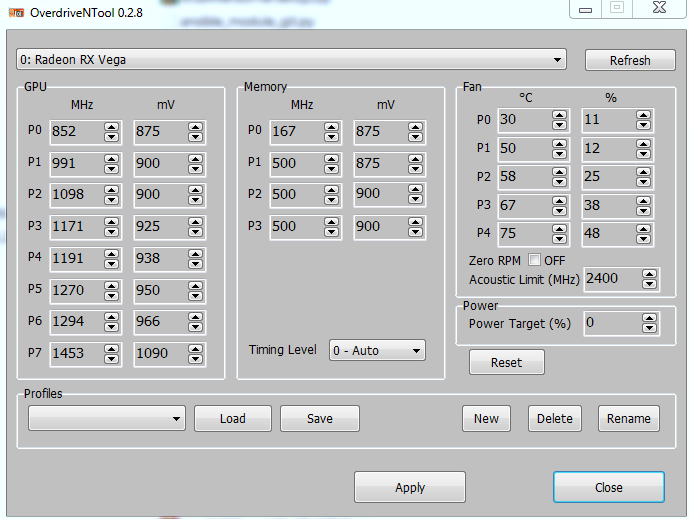Increase Power Target with up arrow
689x519 pixels.
tap(649, 318)
